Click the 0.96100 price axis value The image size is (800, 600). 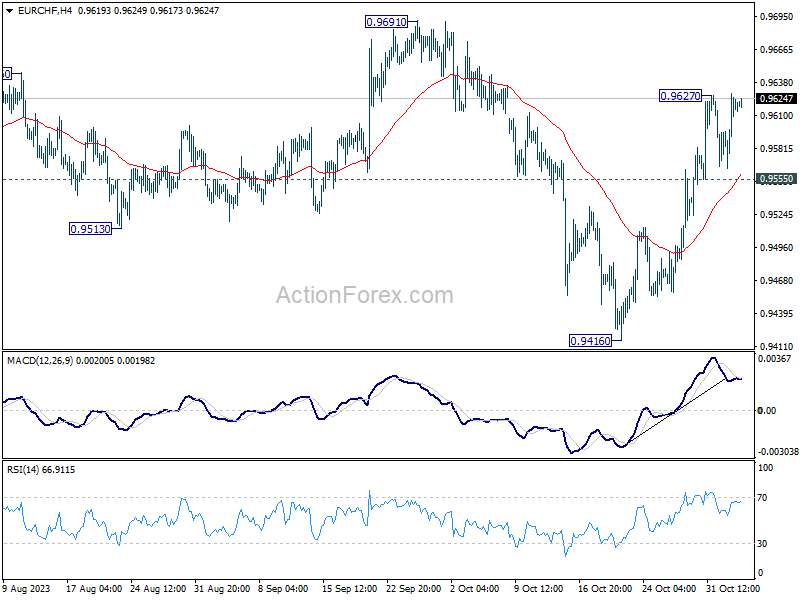777,116
